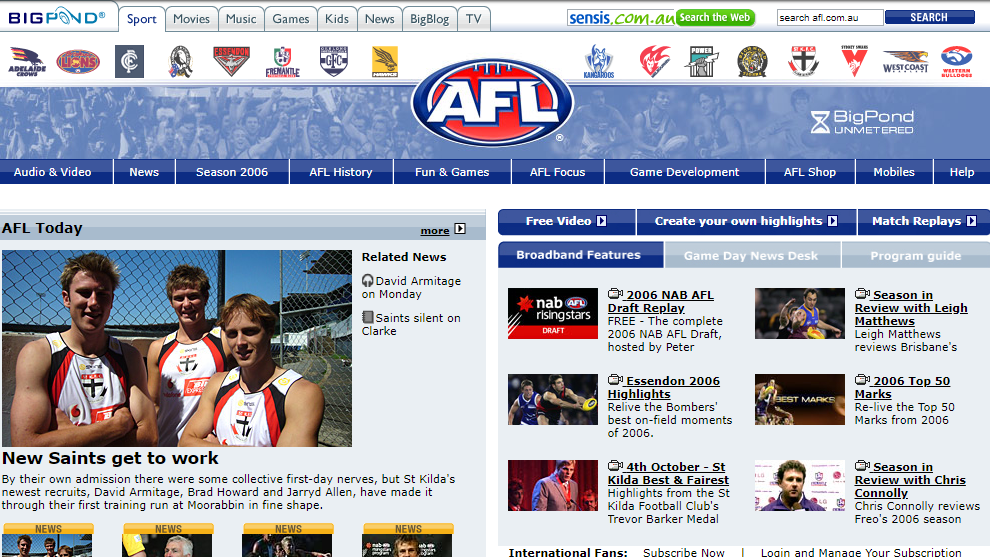Open the more link in AFL Today
The width and height of the screenshot is (990, 557).
435,231
